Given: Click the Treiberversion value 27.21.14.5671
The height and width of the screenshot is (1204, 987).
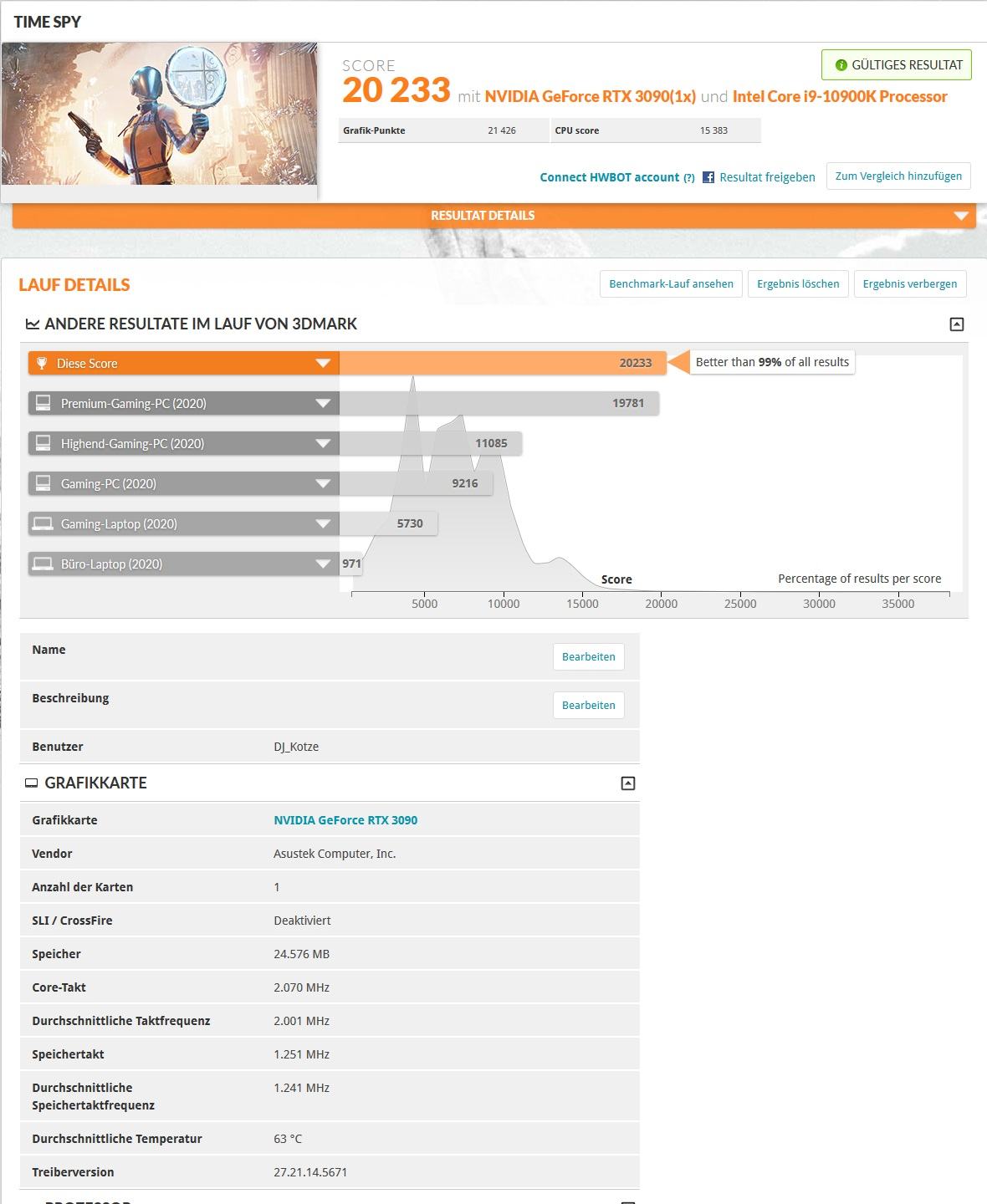Looking at the screenshot, I should (x=310, y=1172).
